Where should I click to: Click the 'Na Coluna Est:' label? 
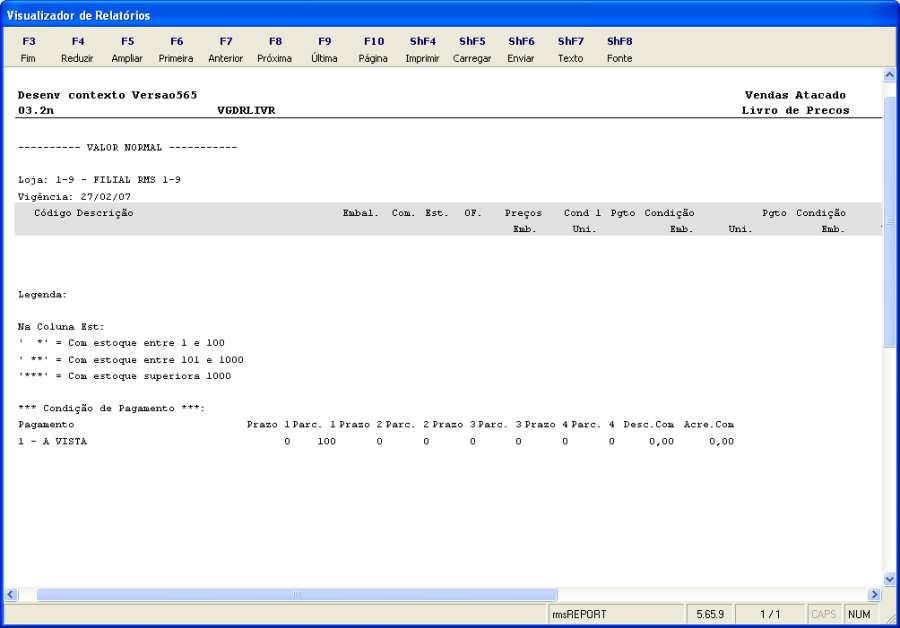coord(61,327)
